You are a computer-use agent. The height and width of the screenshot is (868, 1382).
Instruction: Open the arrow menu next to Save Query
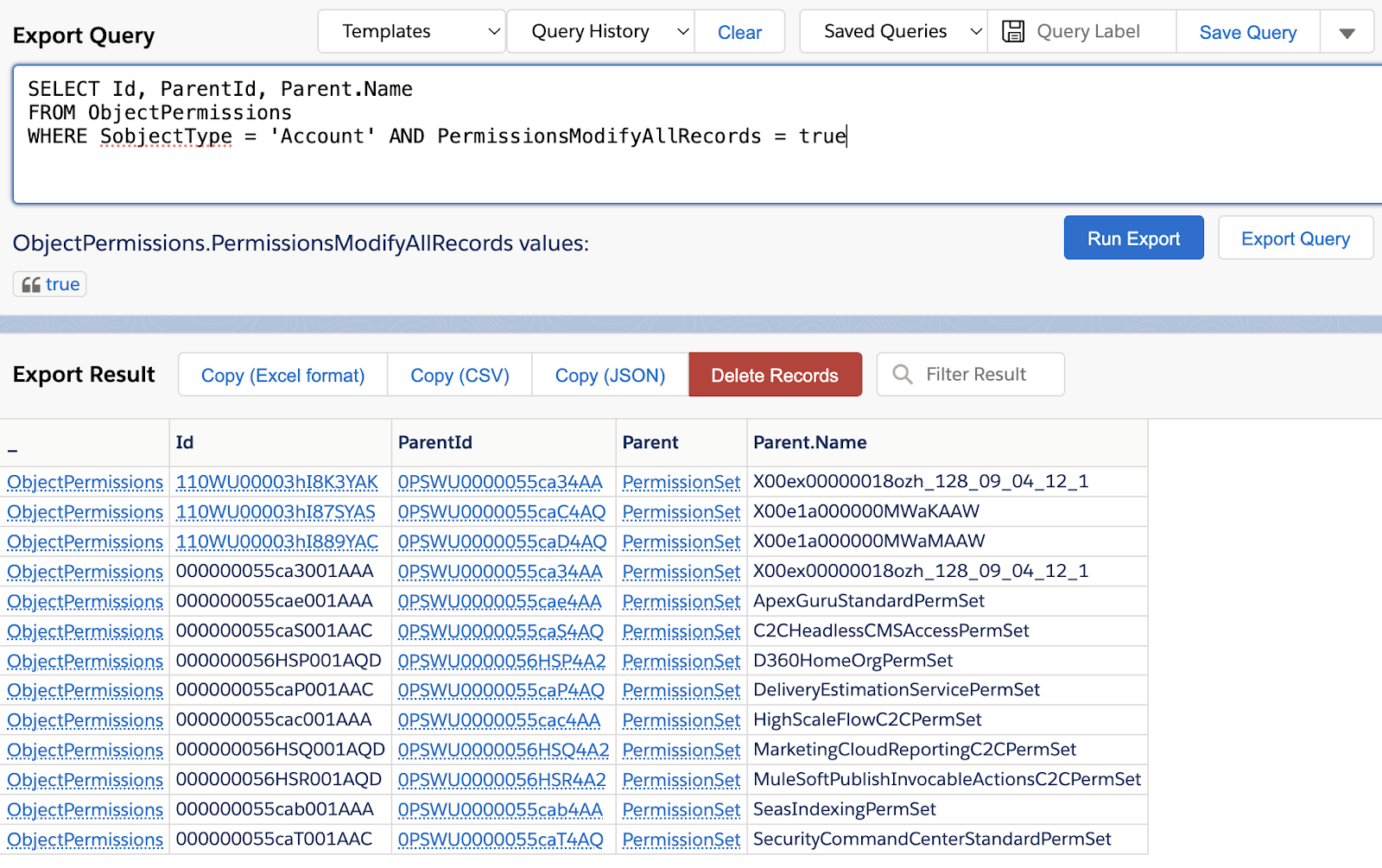point(1347,30)
